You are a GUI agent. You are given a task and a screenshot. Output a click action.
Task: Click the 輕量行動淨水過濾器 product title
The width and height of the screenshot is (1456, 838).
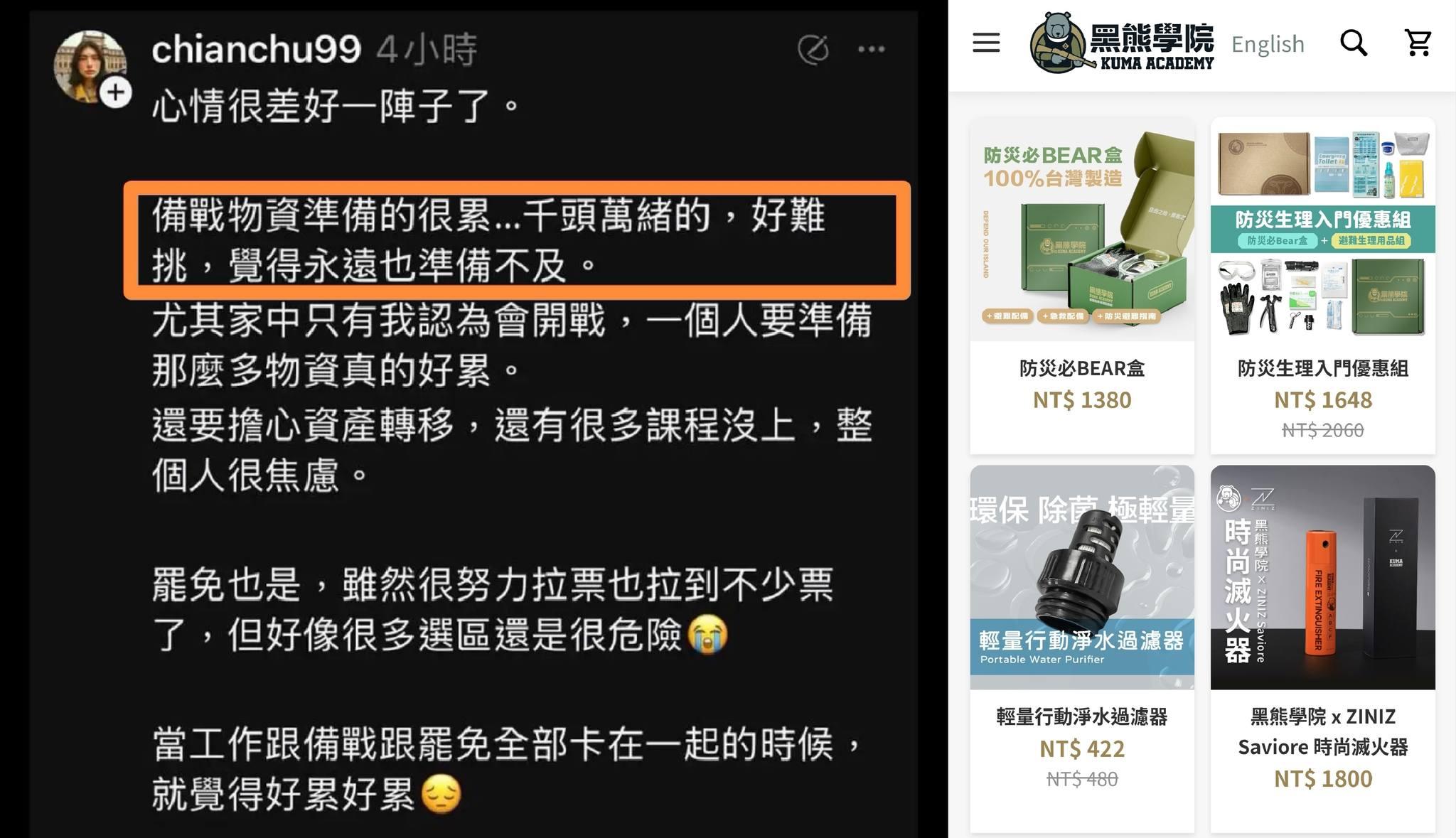coord(1082,716)
